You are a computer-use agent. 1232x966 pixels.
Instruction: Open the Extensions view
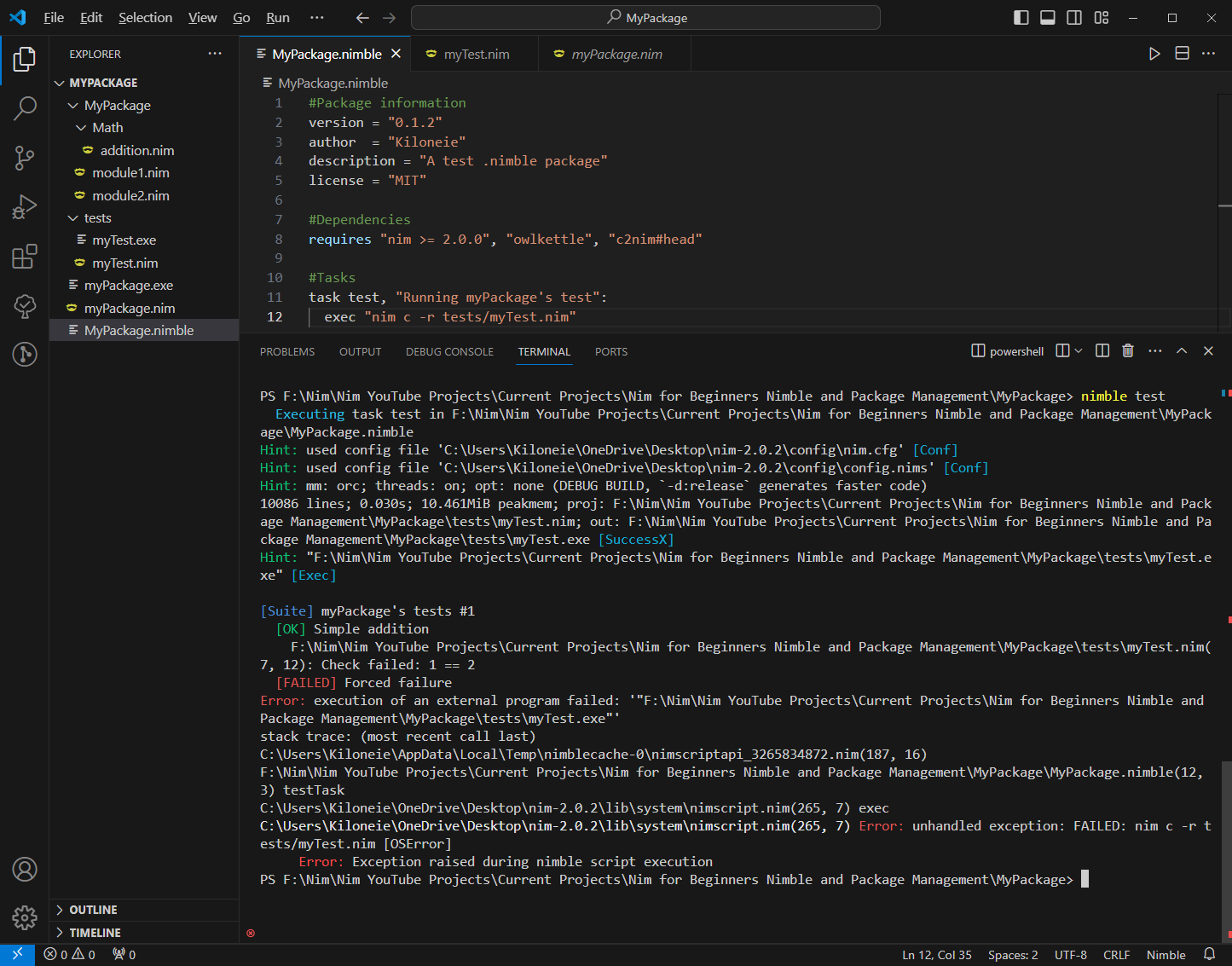25,256
